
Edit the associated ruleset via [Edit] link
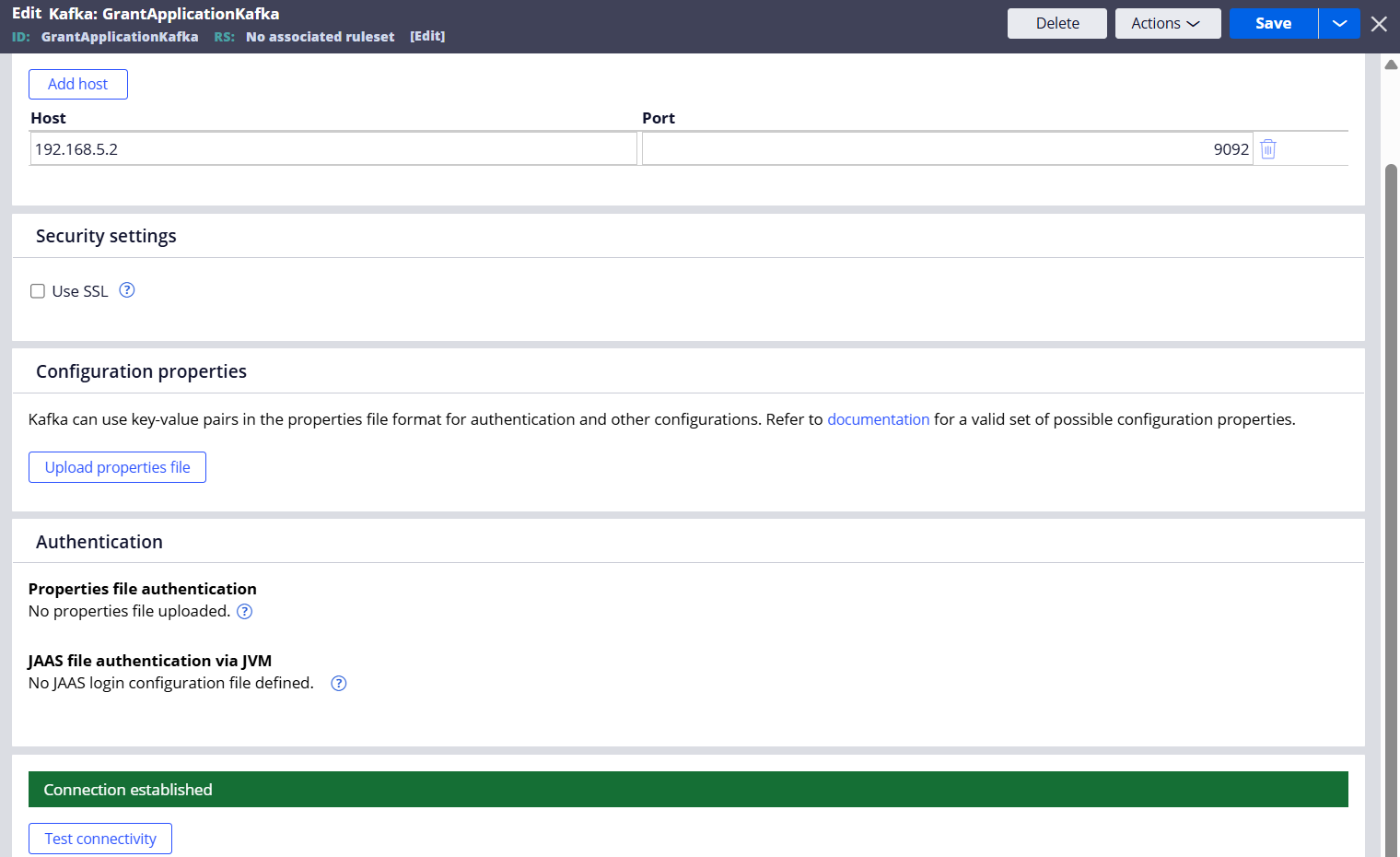coord(427,37)
